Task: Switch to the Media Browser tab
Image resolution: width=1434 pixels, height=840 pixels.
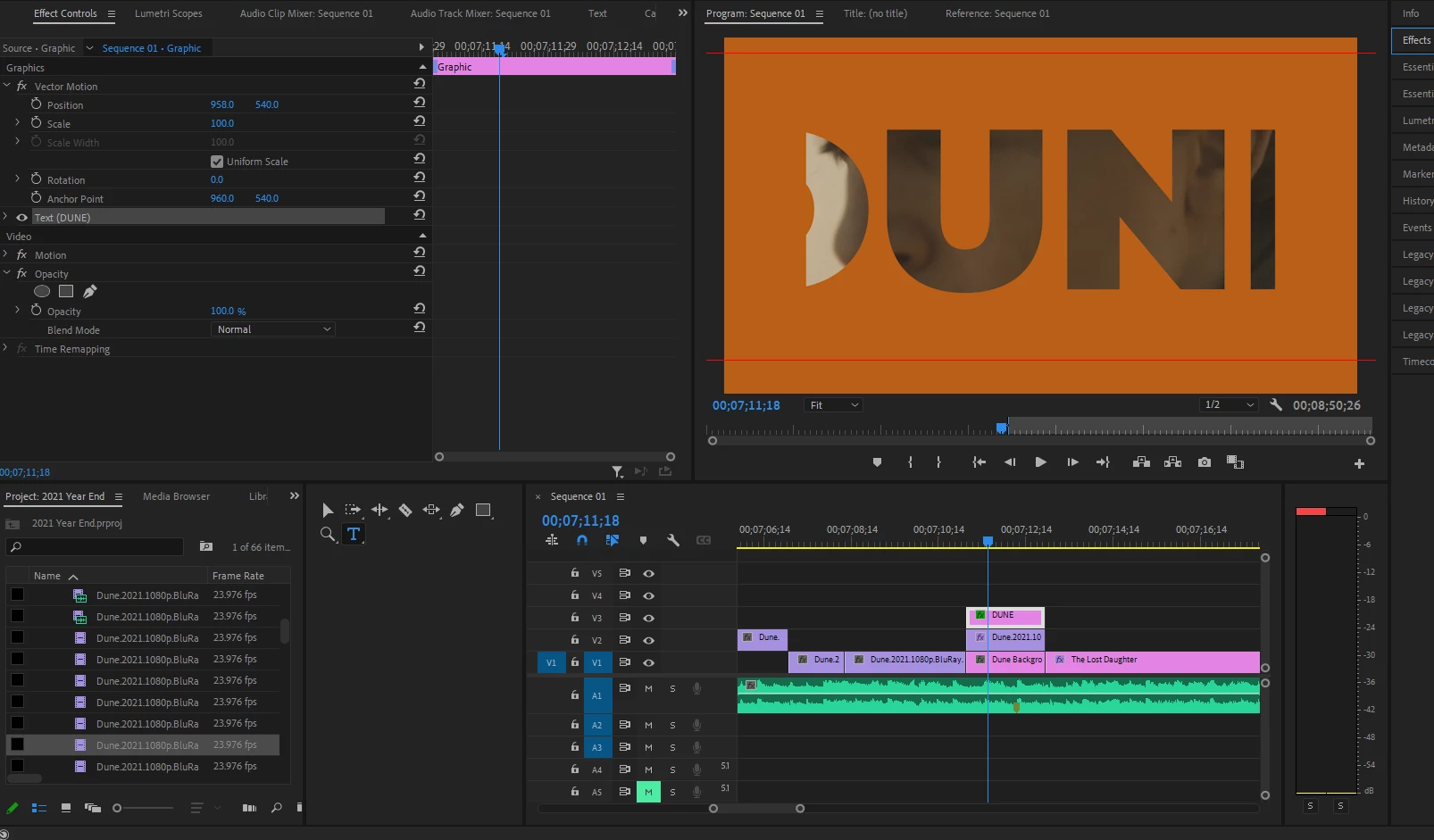Action: (x=177, y=496)
